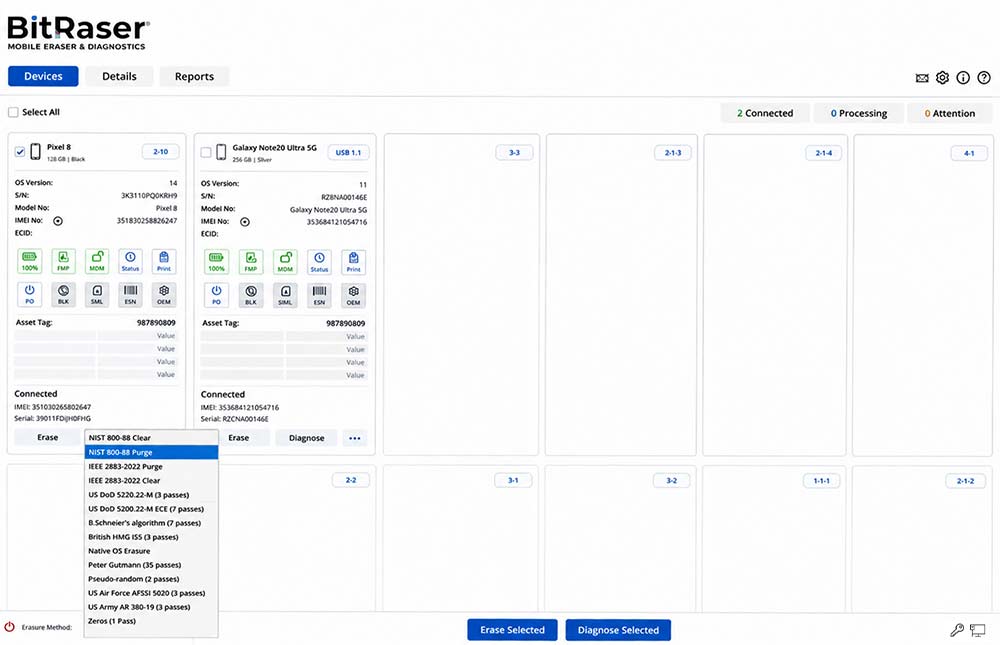Click Pixel 8 PO power icon

pyautogui.click(x=29, y=294)
